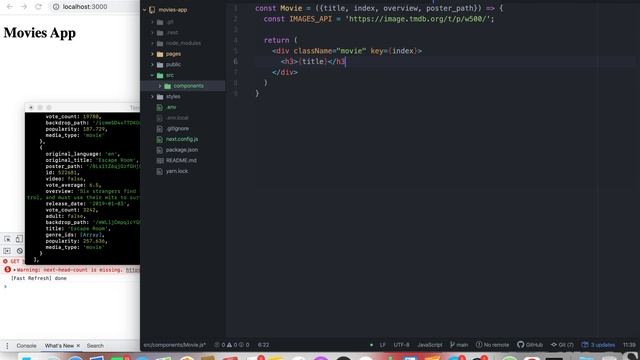The image size is (640, 360).
Task: Collapse the movies-app project root
Action: (x=144, y=9)
